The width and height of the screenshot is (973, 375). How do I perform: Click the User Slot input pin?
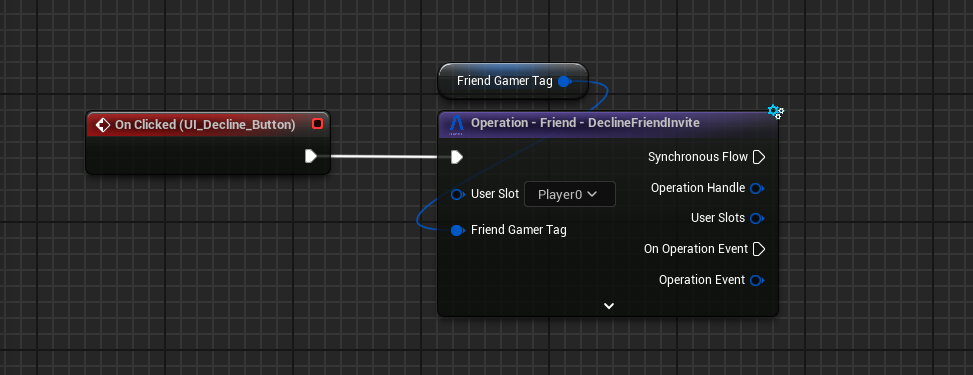(457, 194)
